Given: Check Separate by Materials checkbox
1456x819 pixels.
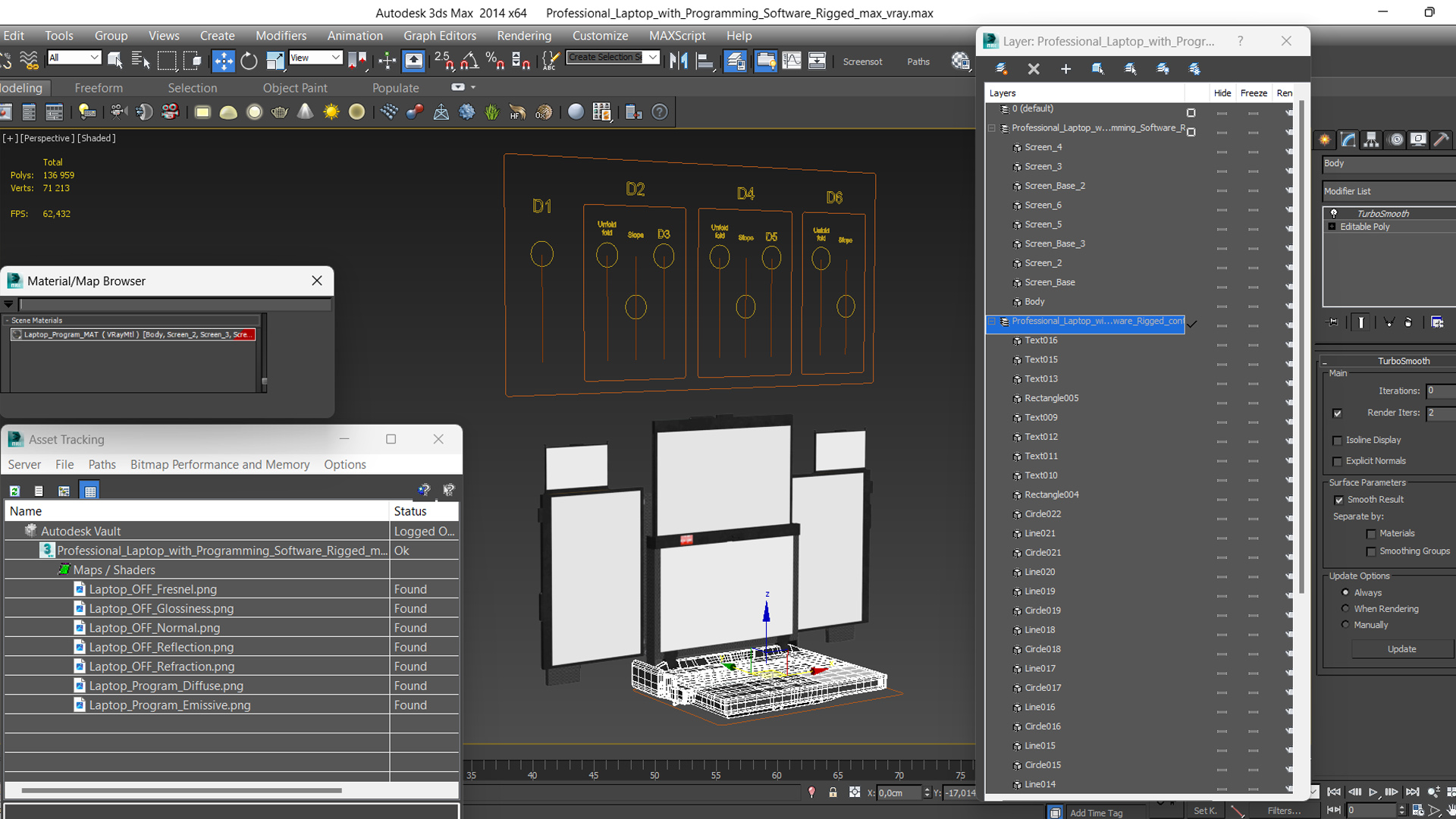Looking at the screenshot, I should (1370, 534).
